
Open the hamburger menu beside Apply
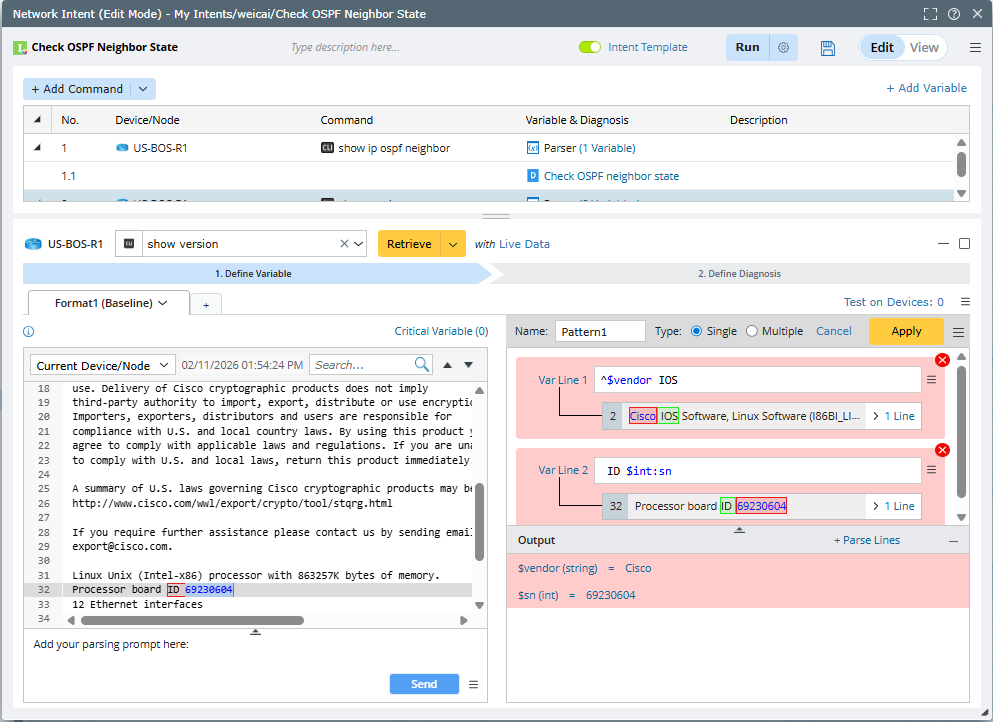click(958, 332)
